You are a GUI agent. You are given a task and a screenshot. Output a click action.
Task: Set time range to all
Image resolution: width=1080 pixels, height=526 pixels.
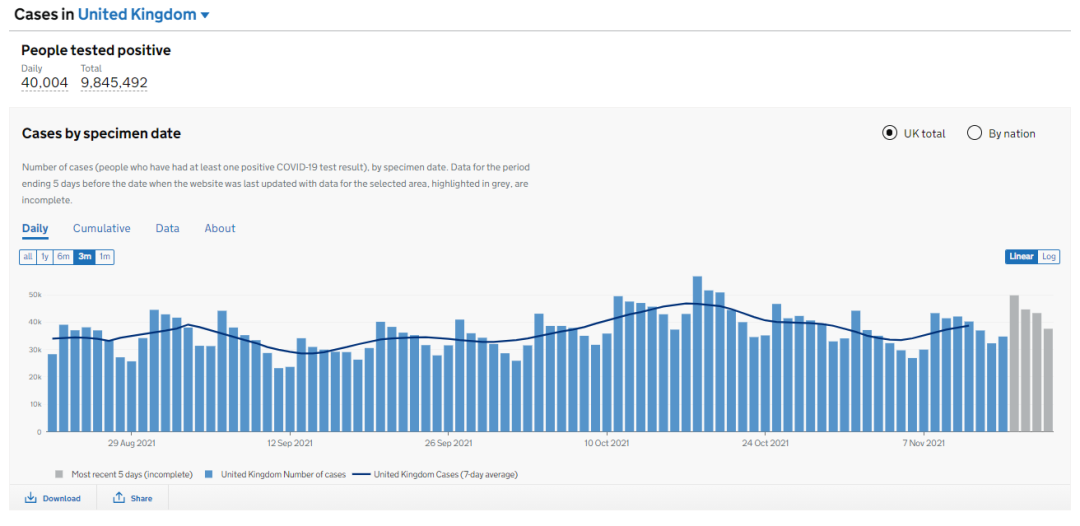(x=28, y=257)
